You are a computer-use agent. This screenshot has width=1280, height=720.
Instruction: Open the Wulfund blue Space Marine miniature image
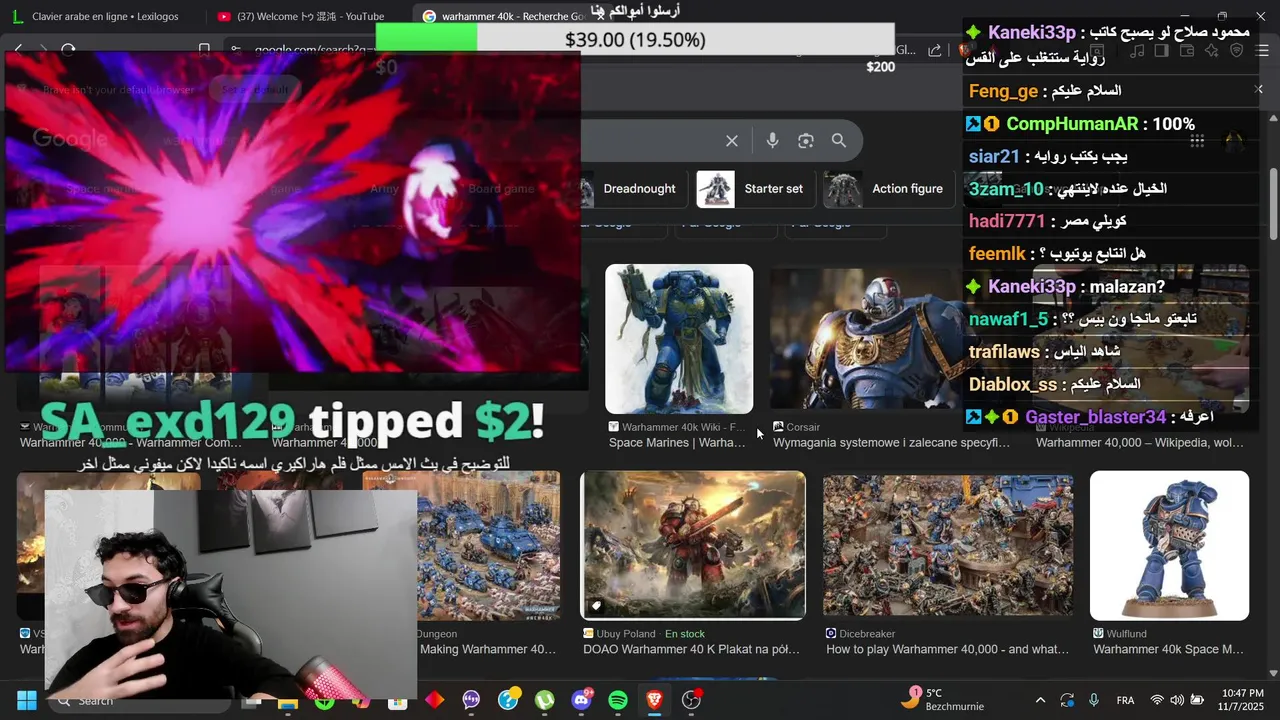[x=1169, y=546]
